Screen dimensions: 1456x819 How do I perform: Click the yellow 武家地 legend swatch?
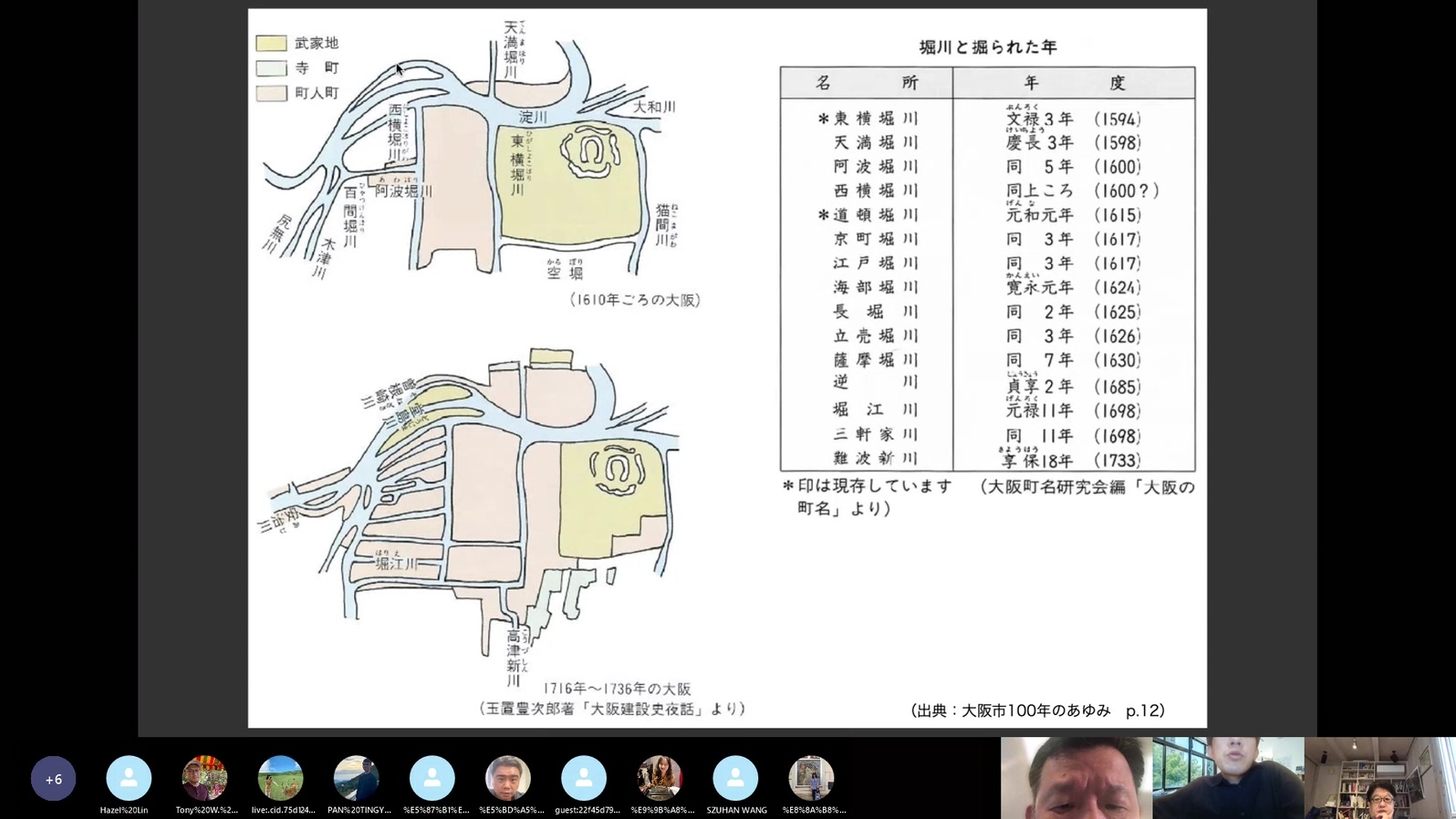click(x=271, y=43)
